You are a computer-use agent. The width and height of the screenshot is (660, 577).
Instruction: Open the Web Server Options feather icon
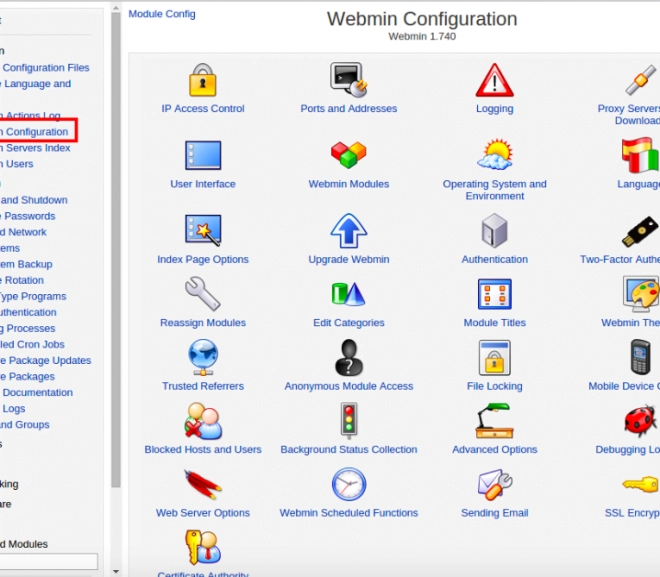(203, 484)
